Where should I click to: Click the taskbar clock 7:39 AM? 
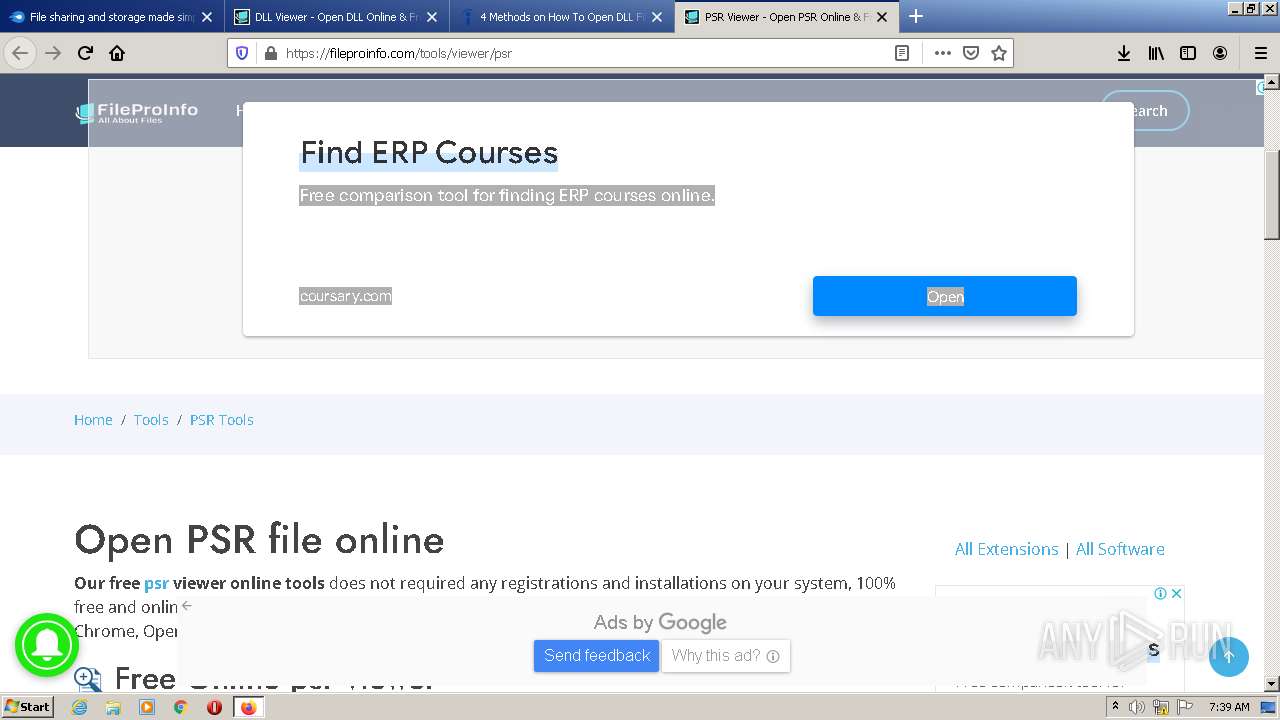[1229, 707]
